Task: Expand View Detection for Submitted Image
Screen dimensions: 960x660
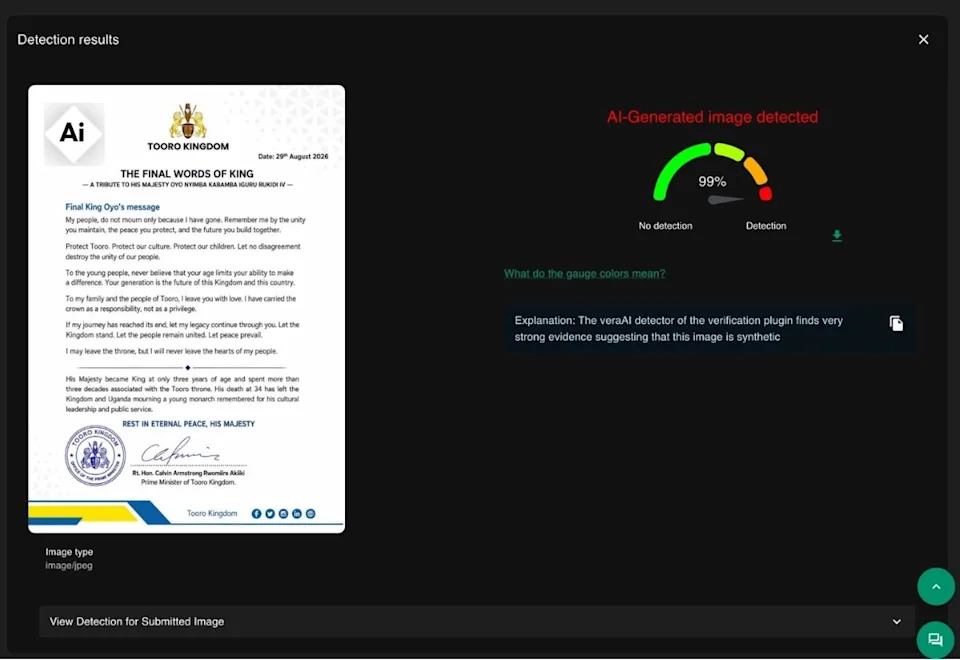Action: coord(476,621)
